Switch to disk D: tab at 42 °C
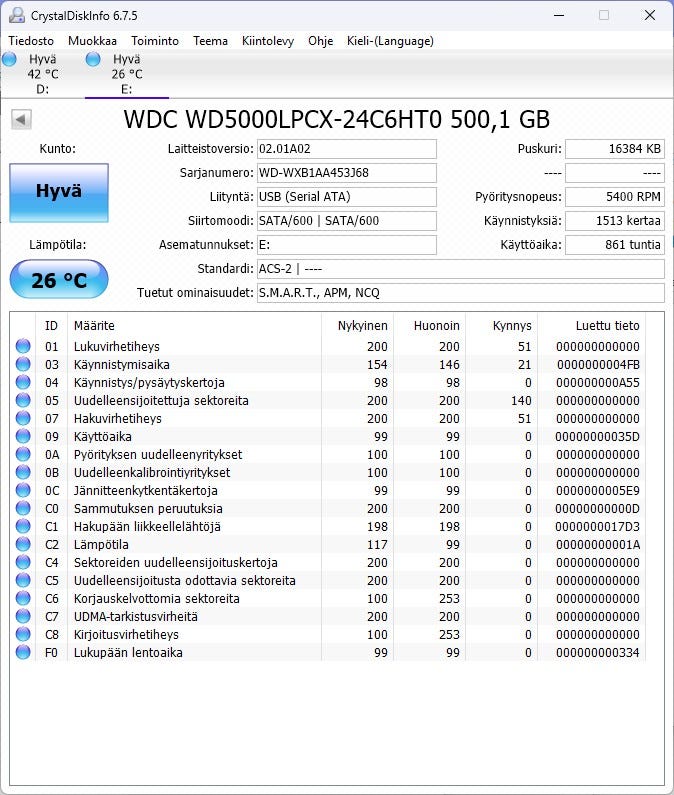Screen dimensions: 674x795 [x=43, y=74]
